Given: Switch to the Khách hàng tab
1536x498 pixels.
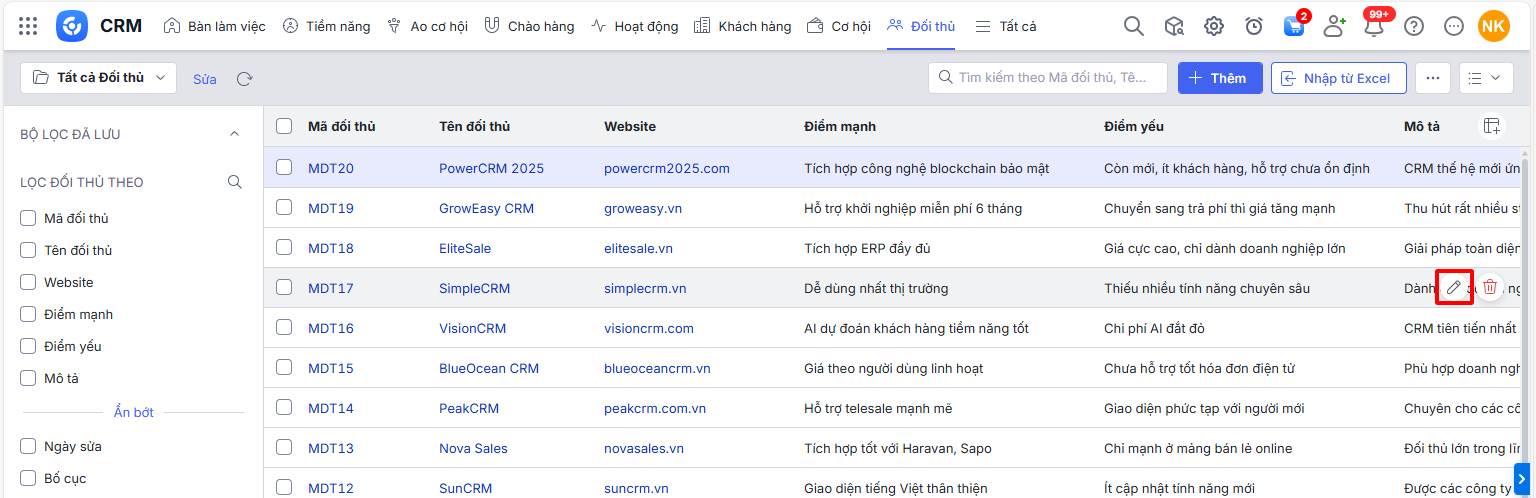Looking at the screenshot, I should tap(742, 27).
